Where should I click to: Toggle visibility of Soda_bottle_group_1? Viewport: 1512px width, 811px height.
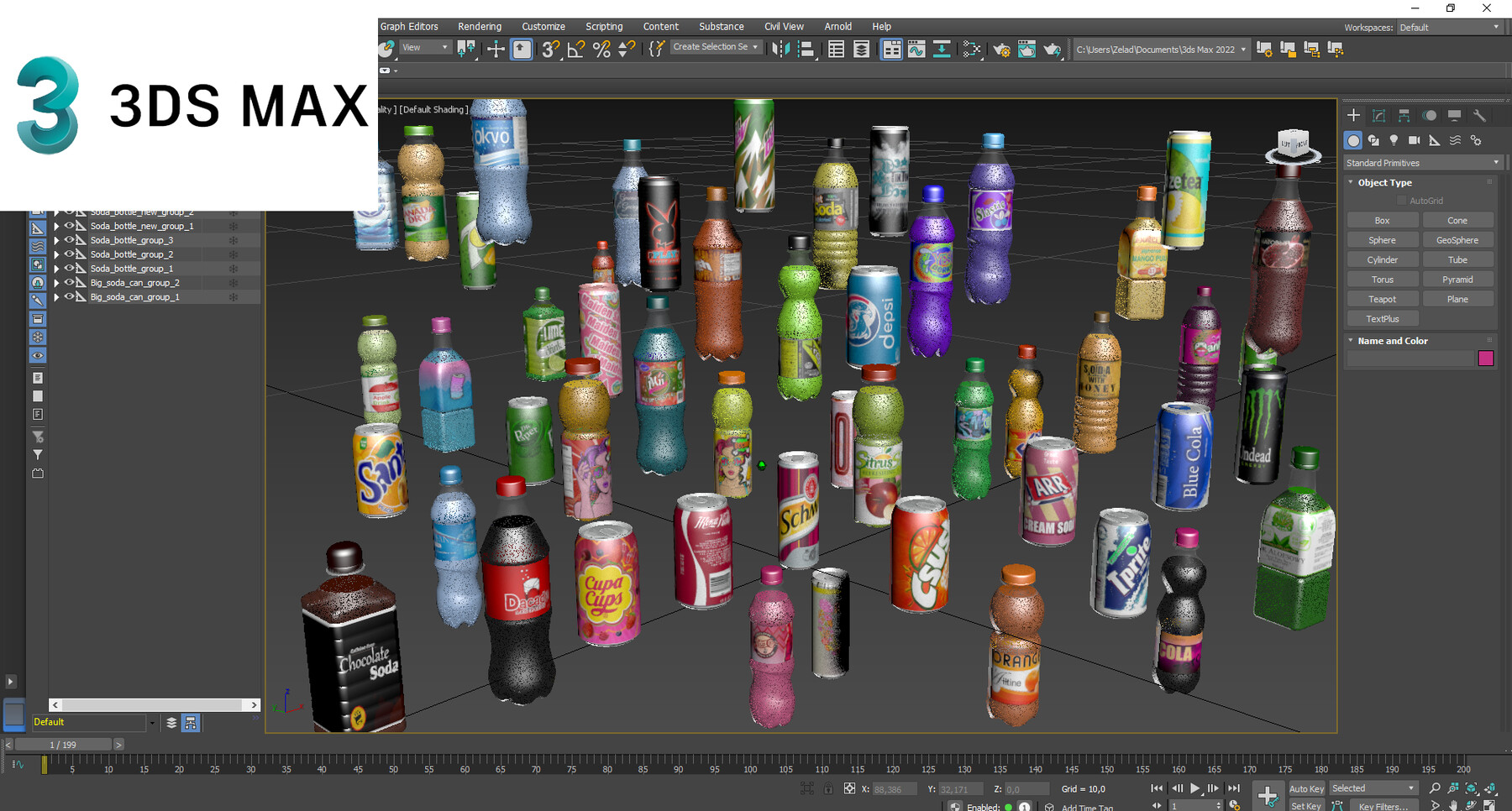coord(70,269)
